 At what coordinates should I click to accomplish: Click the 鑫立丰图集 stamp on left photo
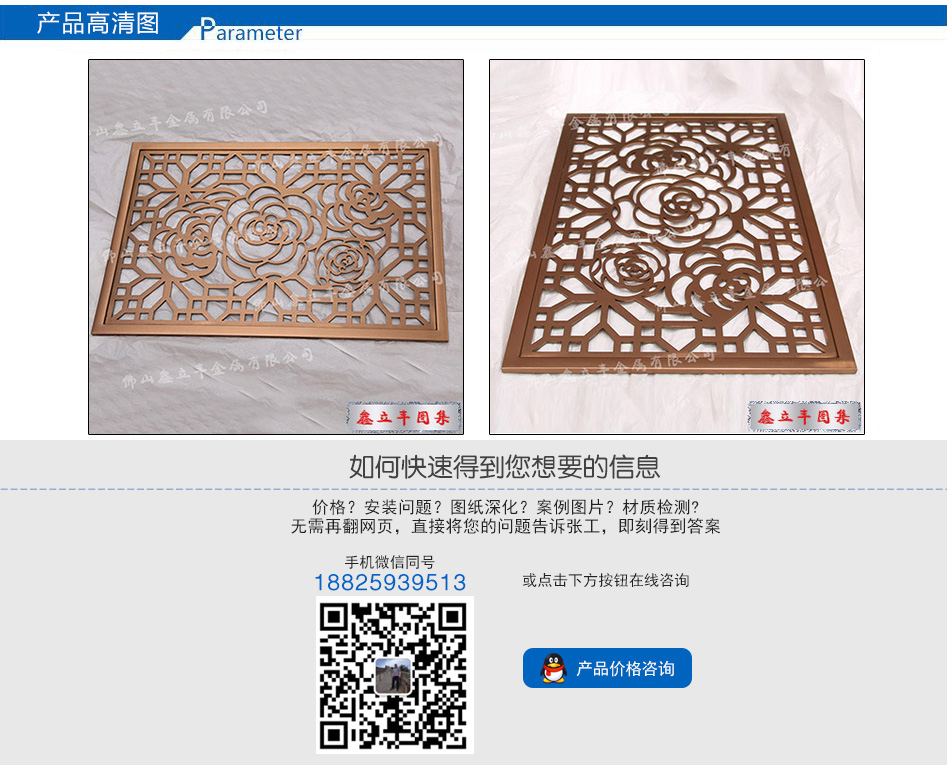coord(403,417)
